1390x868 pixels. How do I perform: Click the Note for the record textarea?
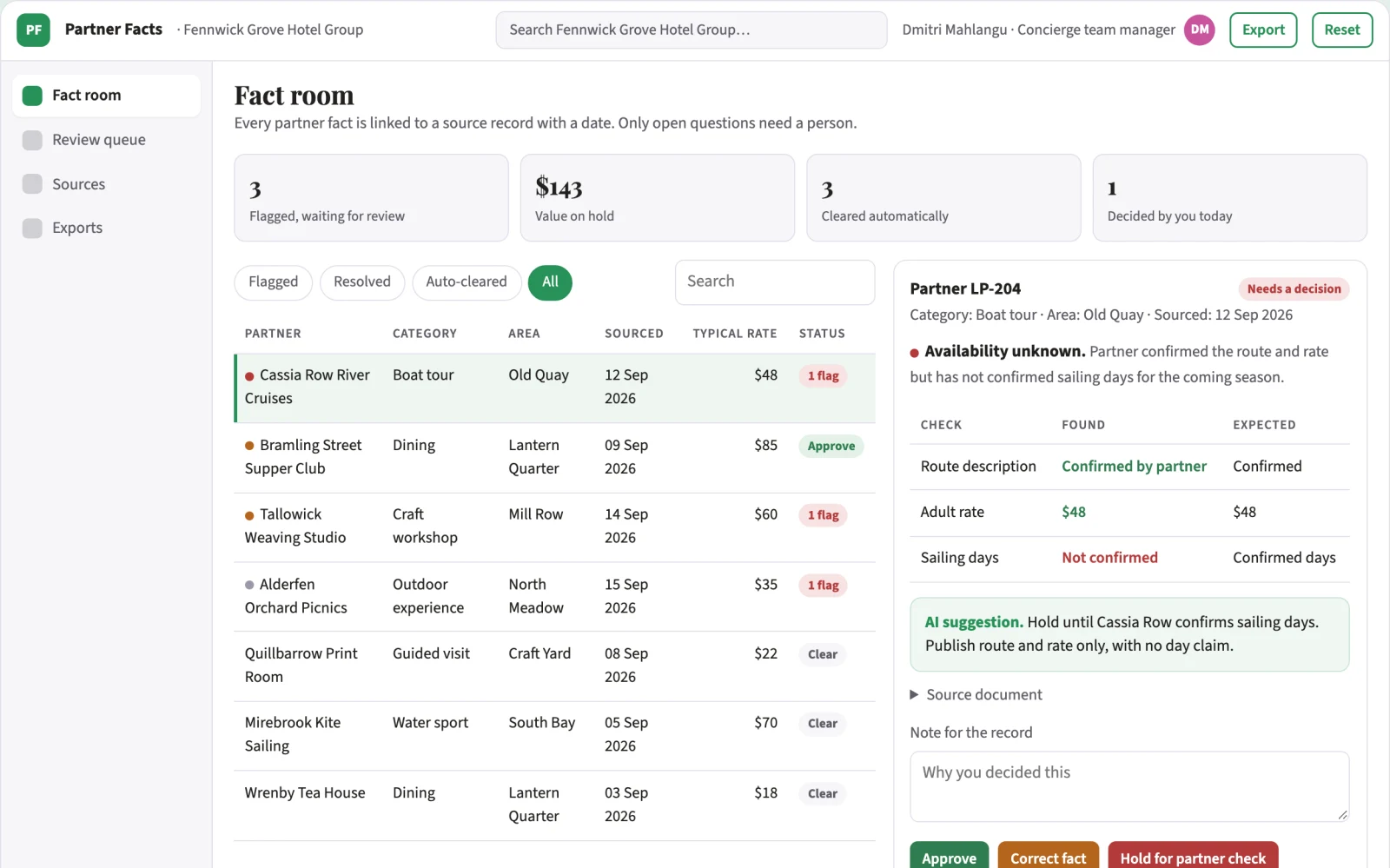pyautogui.click(x=1129, y=786)
